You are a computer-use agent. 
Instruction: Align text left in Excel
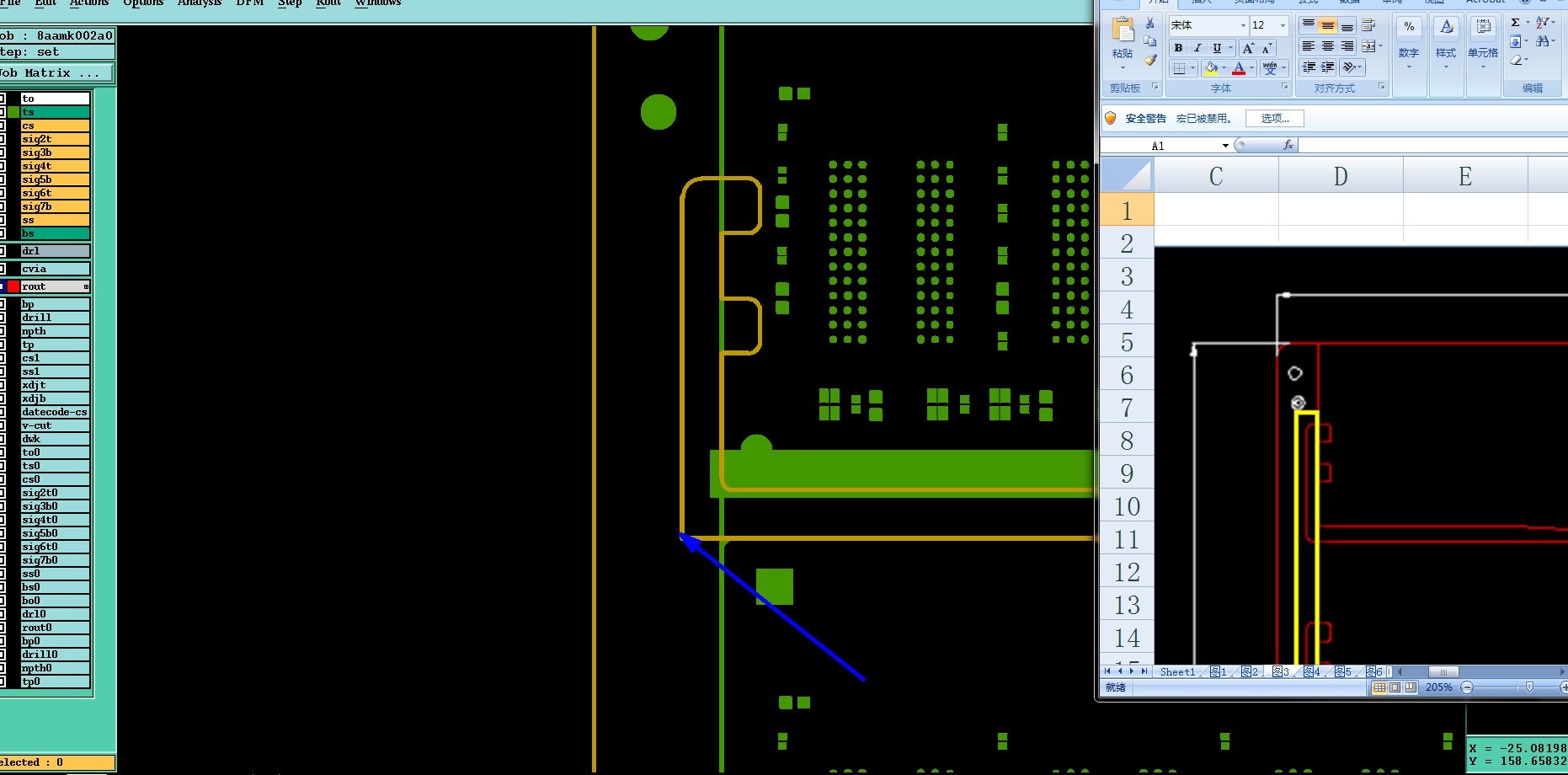click(1308, 46)
